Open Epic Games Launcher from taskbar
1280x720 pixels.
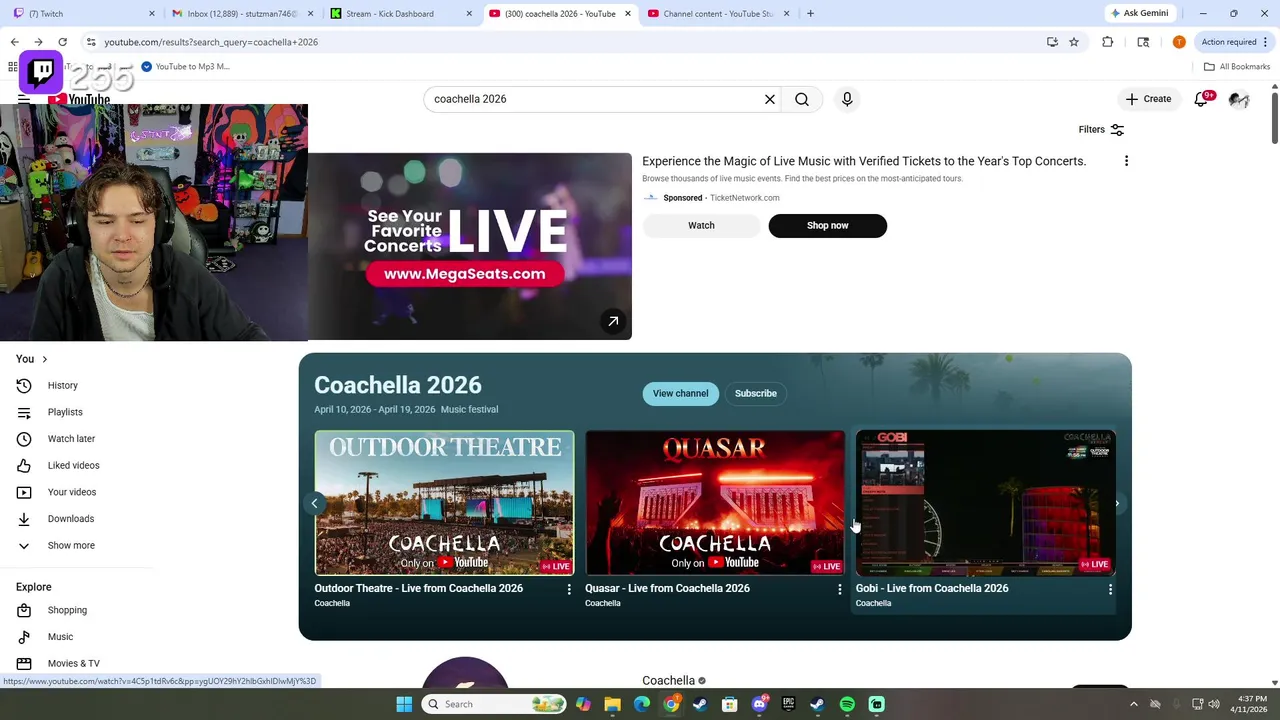pos(788,704)
